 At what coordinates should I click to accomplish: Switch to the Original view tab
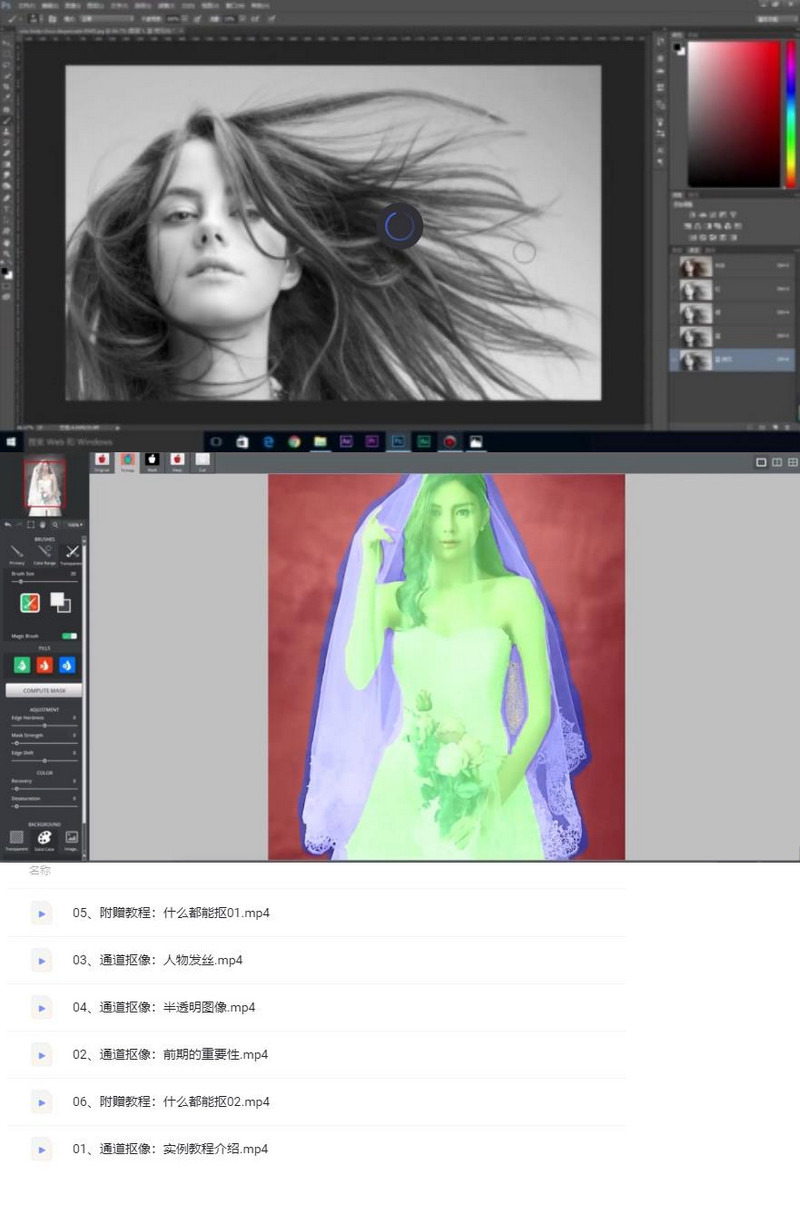(x=102, y=461)
